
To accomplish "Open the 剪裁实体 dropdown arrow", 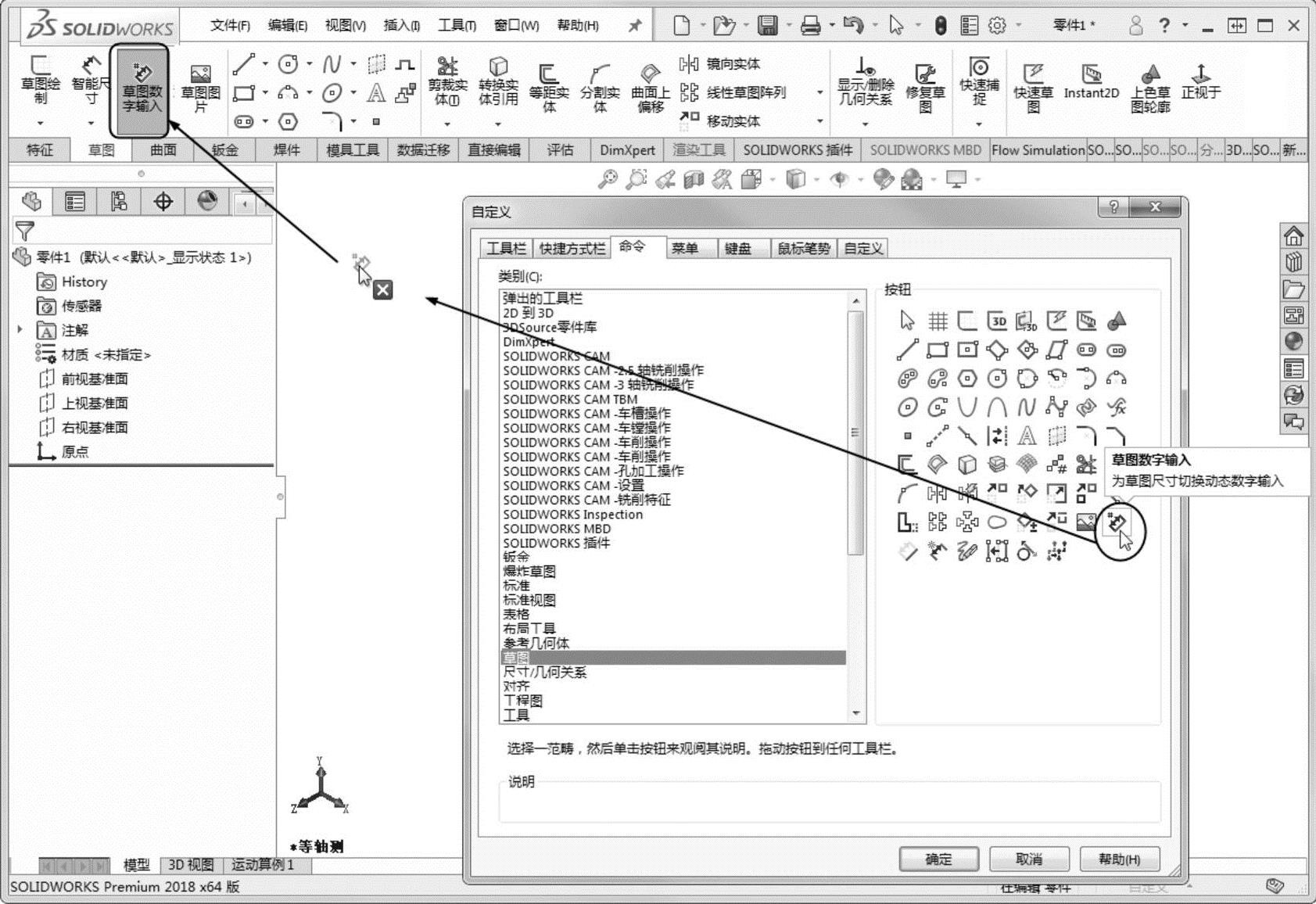I will point(447,124).
